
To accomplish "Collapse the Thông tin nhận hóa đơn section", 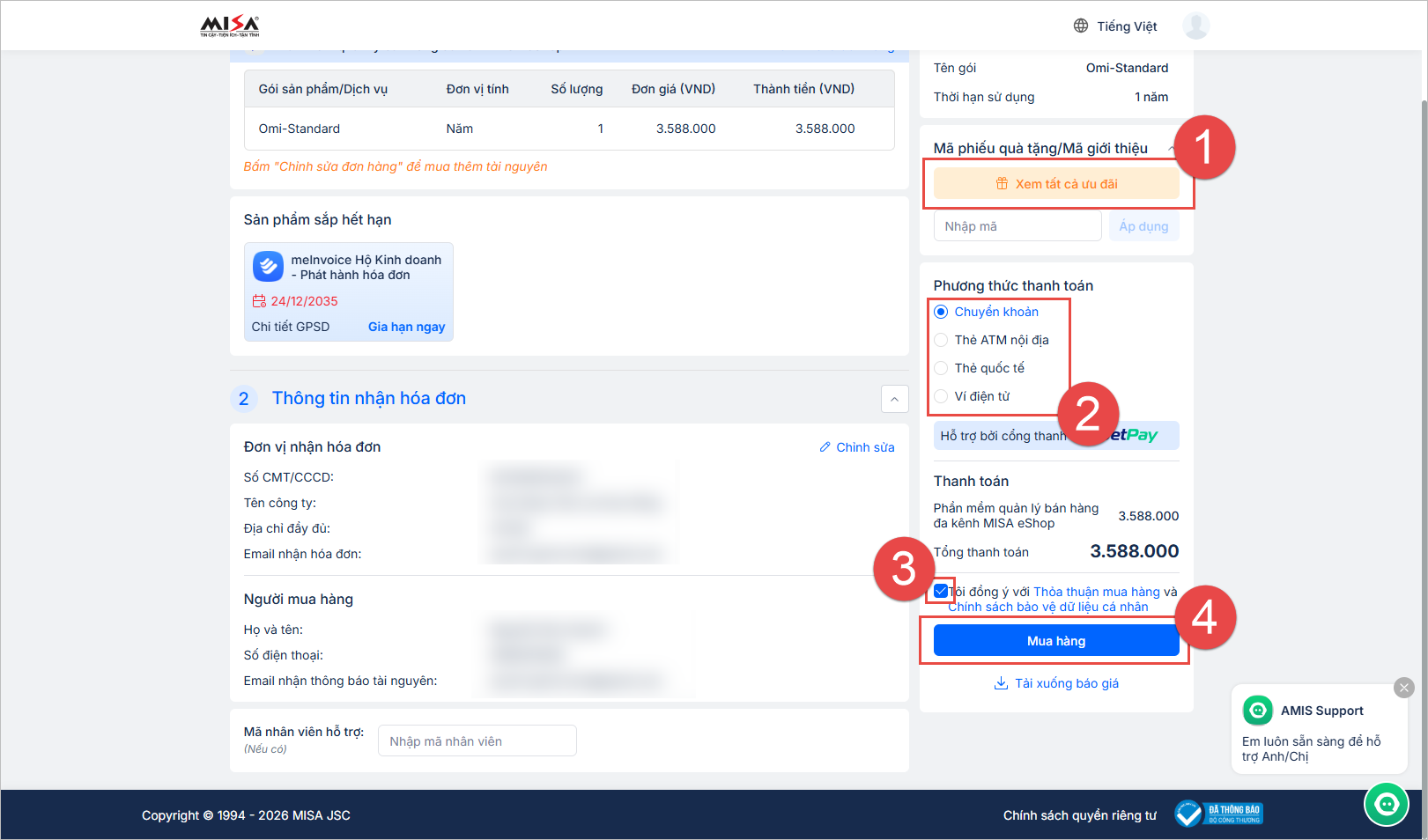I will click(x=894, y=399).
